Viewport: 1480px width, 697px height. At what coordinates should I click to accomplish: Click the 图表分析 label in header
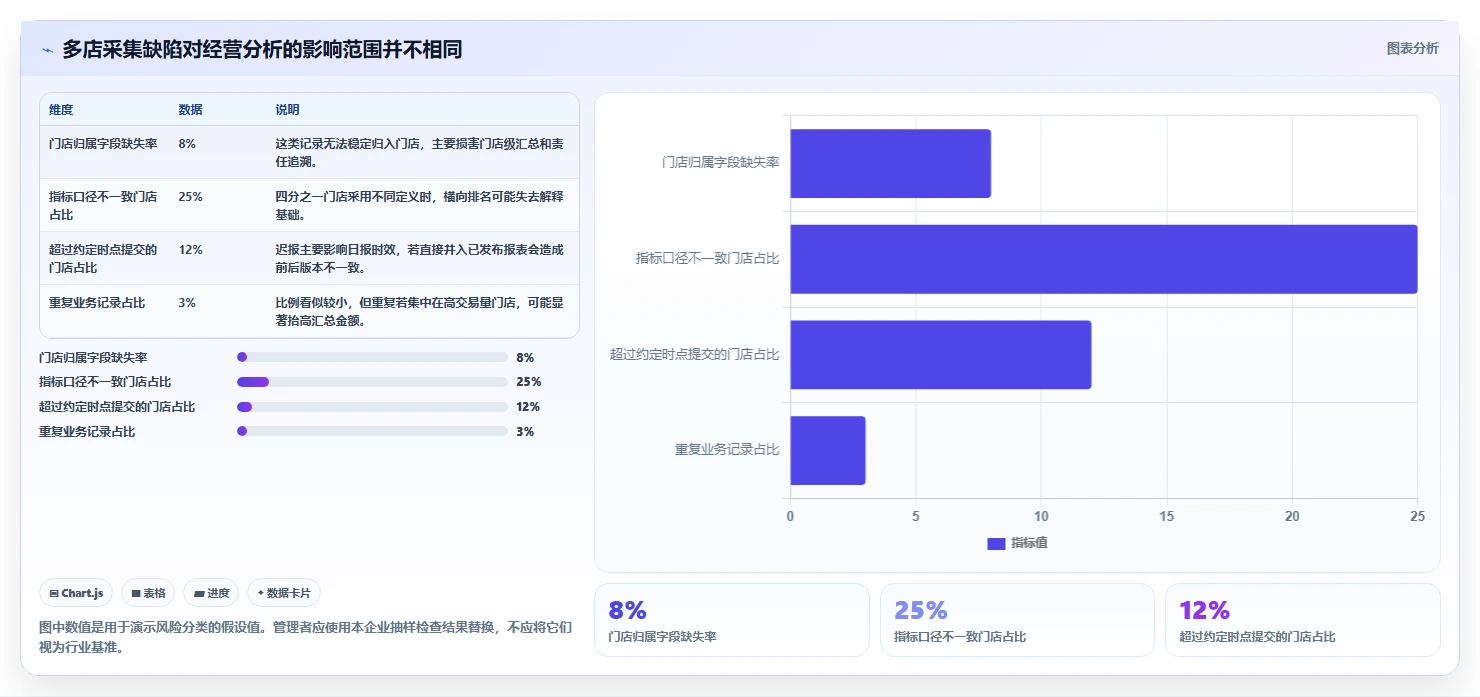[x=1412, y=48]
